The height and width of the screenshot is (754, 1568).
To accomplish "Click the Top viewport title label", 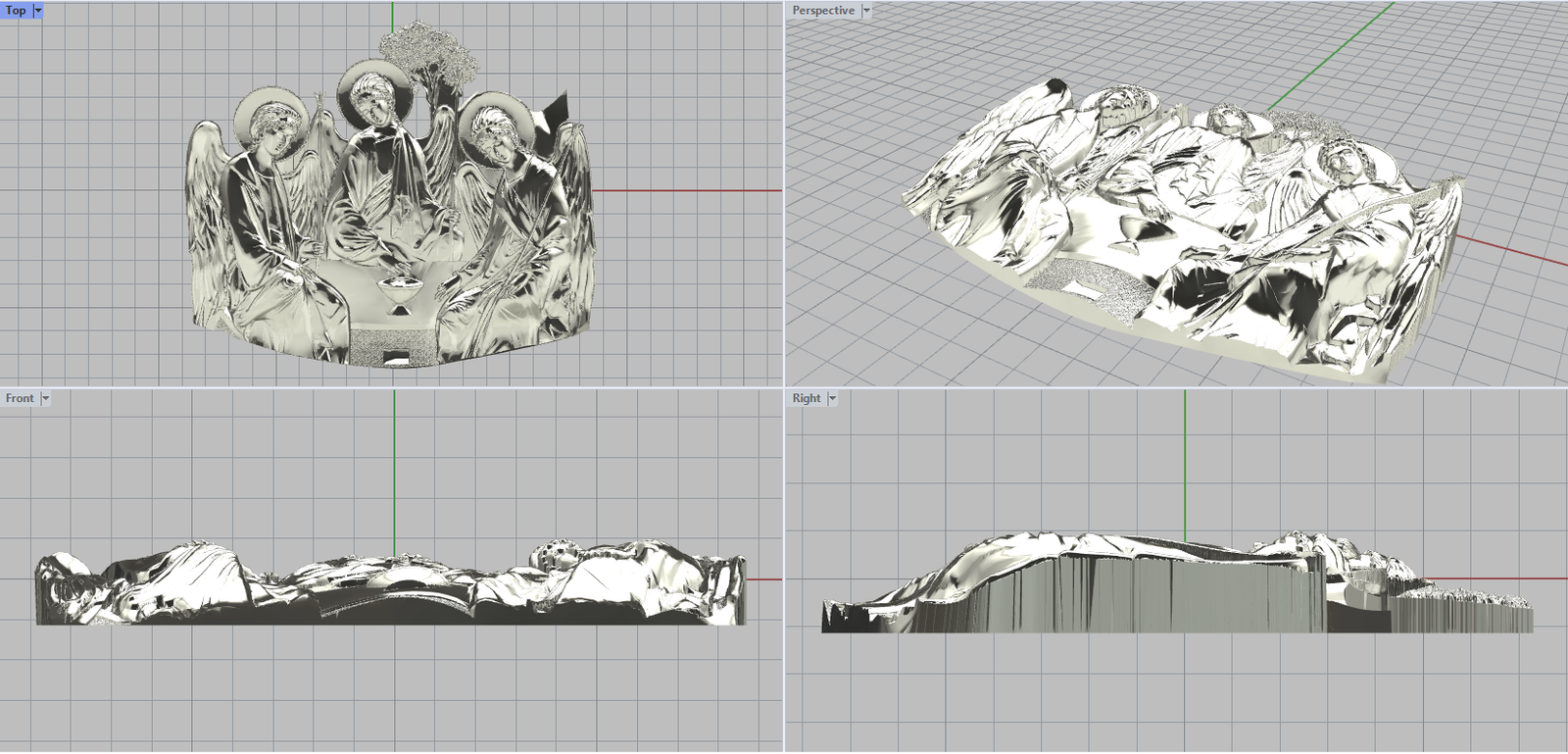I will coord(16,11).
